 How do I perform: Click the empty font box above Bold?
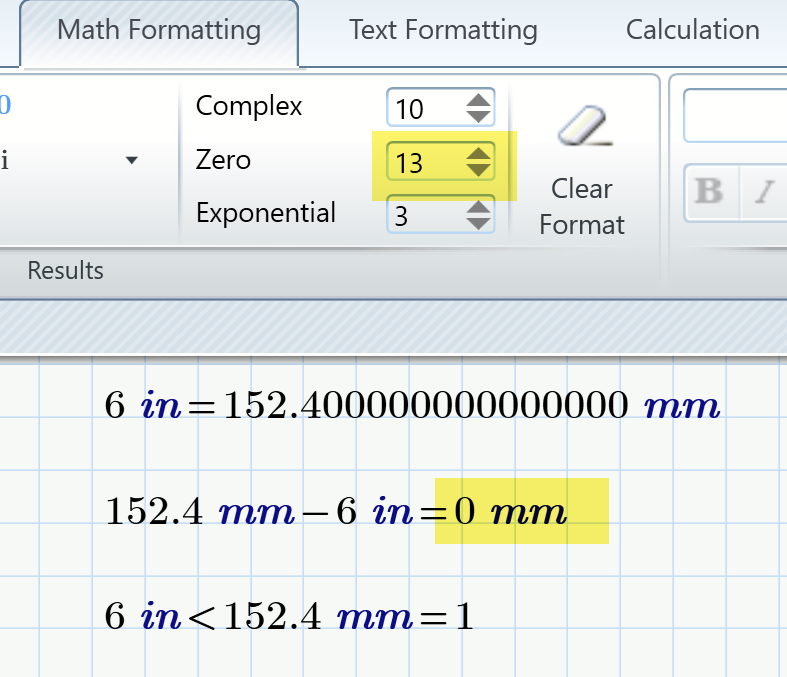(x=735, y=117)
